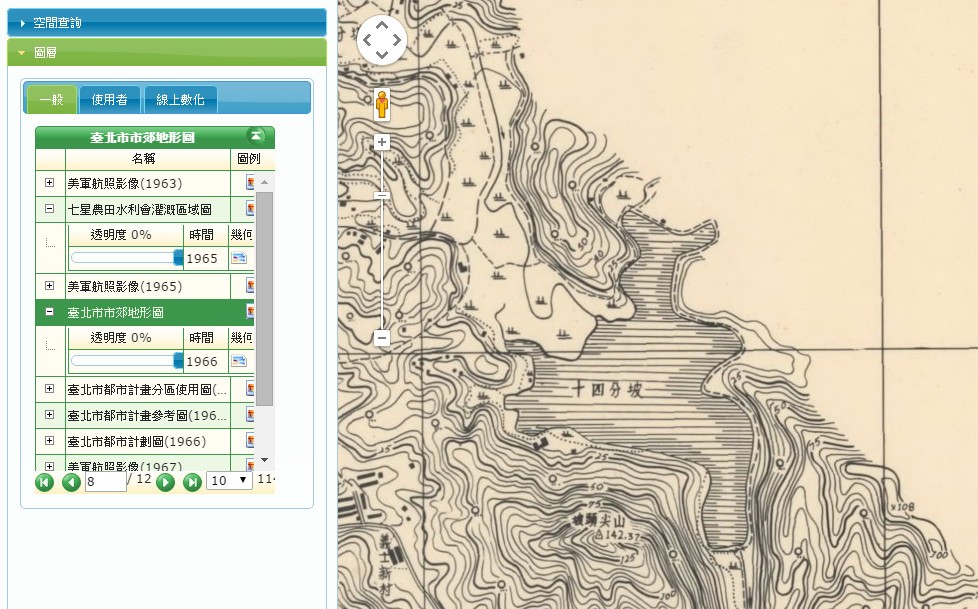Select the Street View pegman icon
Image resolution: width=978 pixels, height=609 pixels.
point(381,104)
